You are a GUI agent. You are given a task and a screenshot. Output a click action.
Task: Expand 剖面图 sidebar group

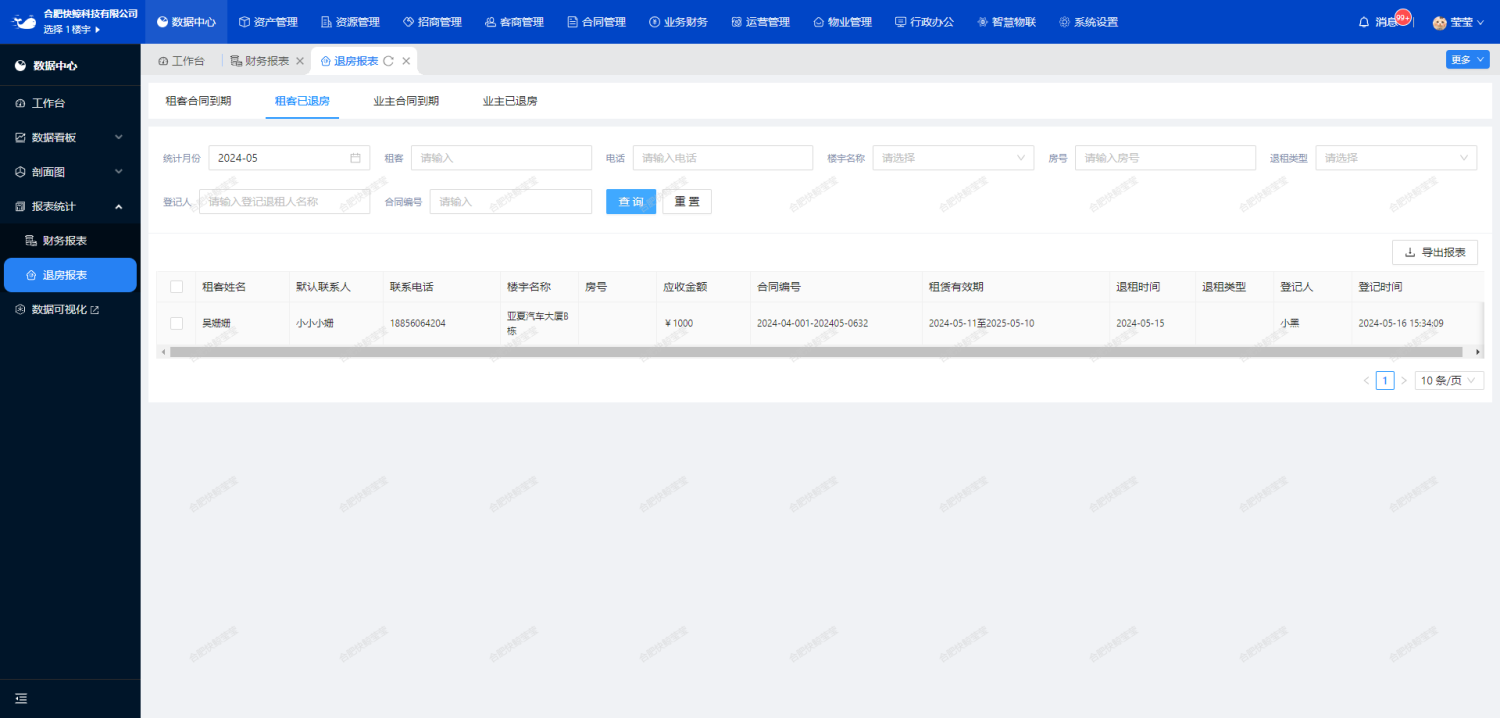coord(70,172)
